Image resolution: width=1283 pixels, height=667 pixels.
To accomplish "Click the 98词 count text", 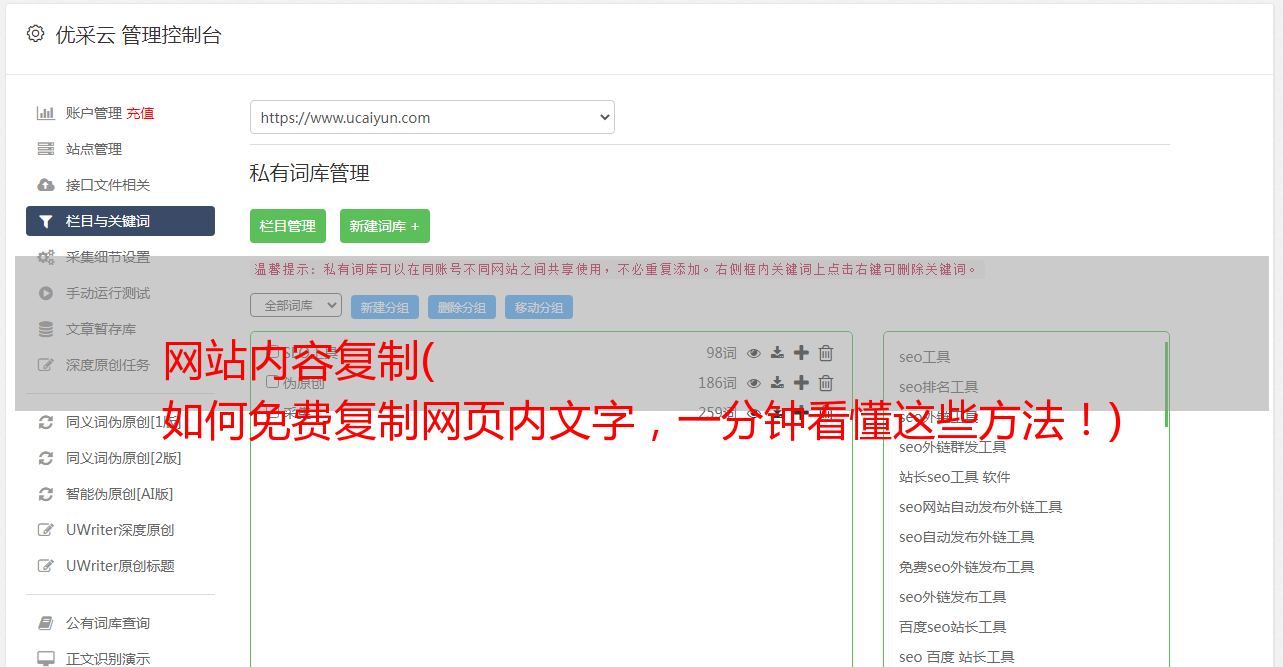I will click(x=721, y=352).
